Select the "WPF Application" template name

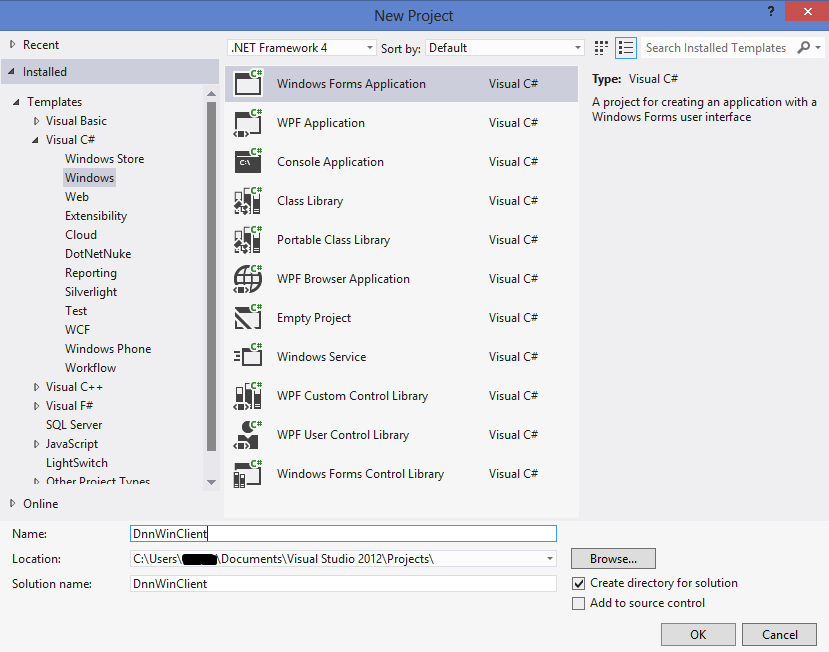pos(321,123)
